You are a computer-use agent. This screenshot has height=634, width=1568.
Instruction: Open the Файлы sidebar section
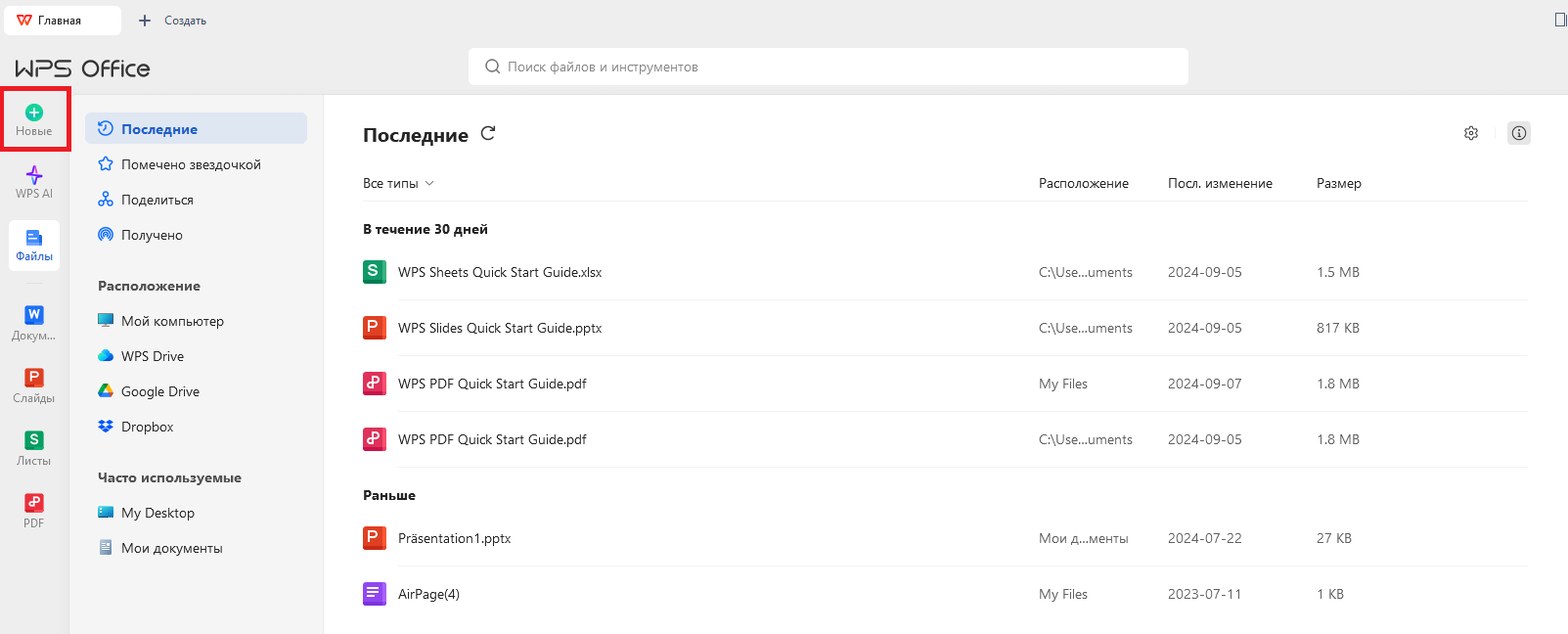pos(34,244)
